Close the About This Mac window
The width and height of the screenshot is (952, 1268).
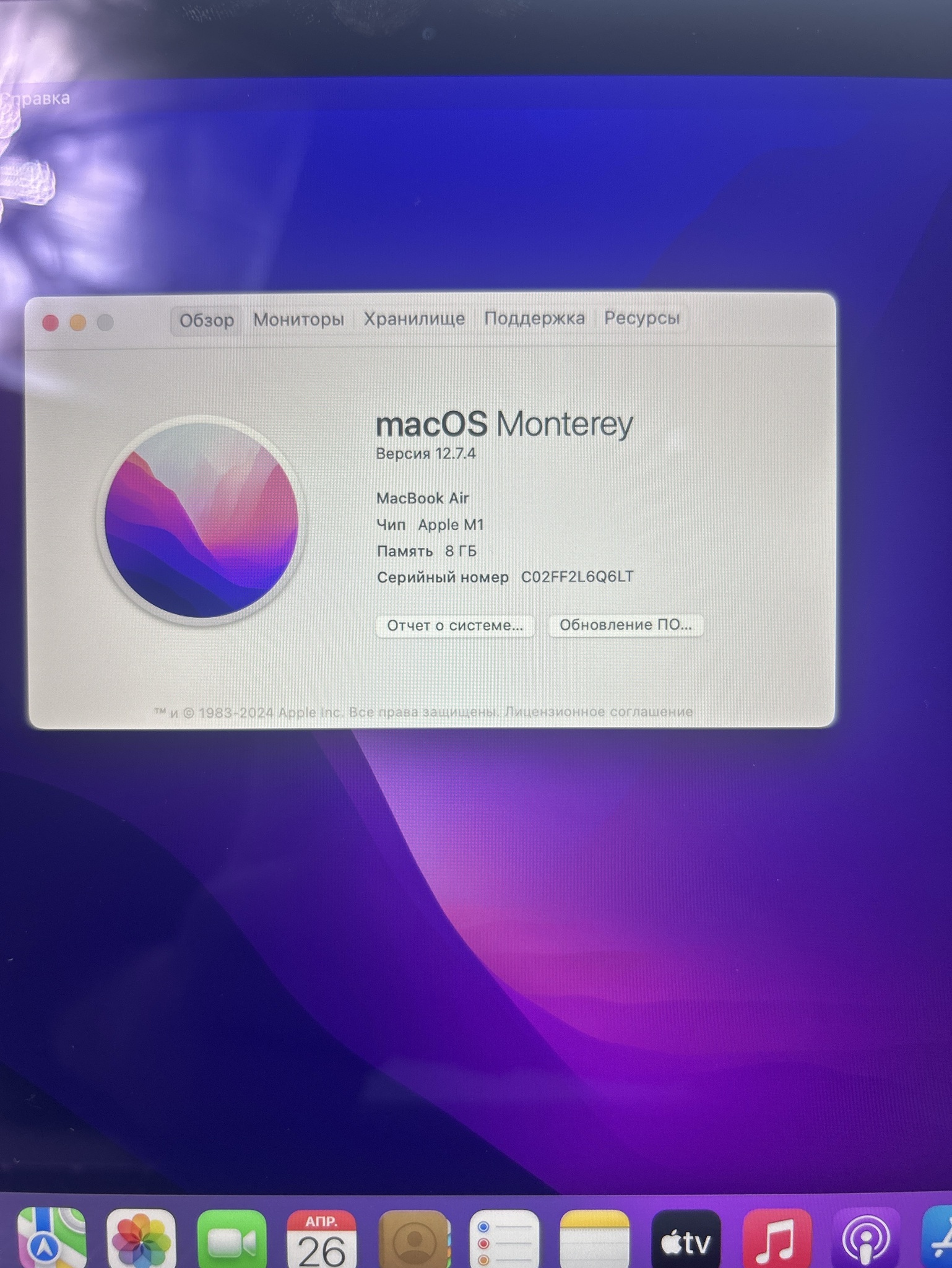[x=51, y=323]
